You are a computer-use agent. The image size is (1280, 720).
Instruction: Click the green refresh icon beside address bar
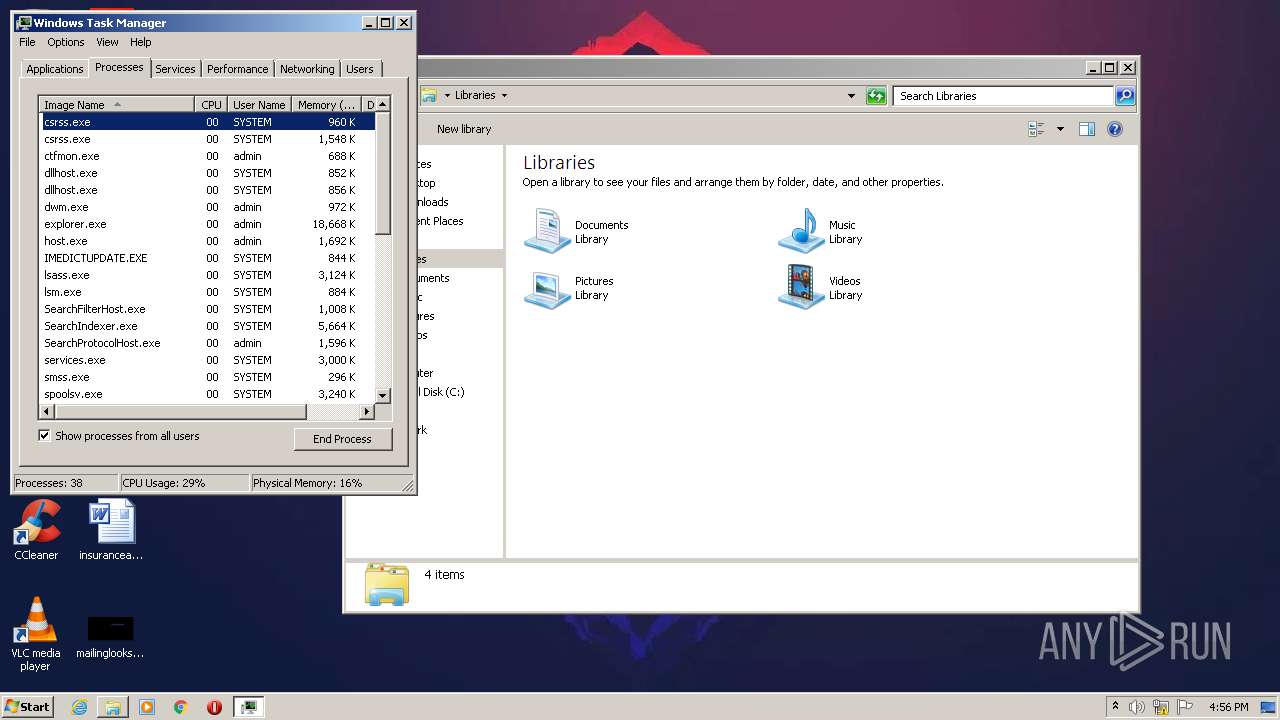tap(876, 96)
